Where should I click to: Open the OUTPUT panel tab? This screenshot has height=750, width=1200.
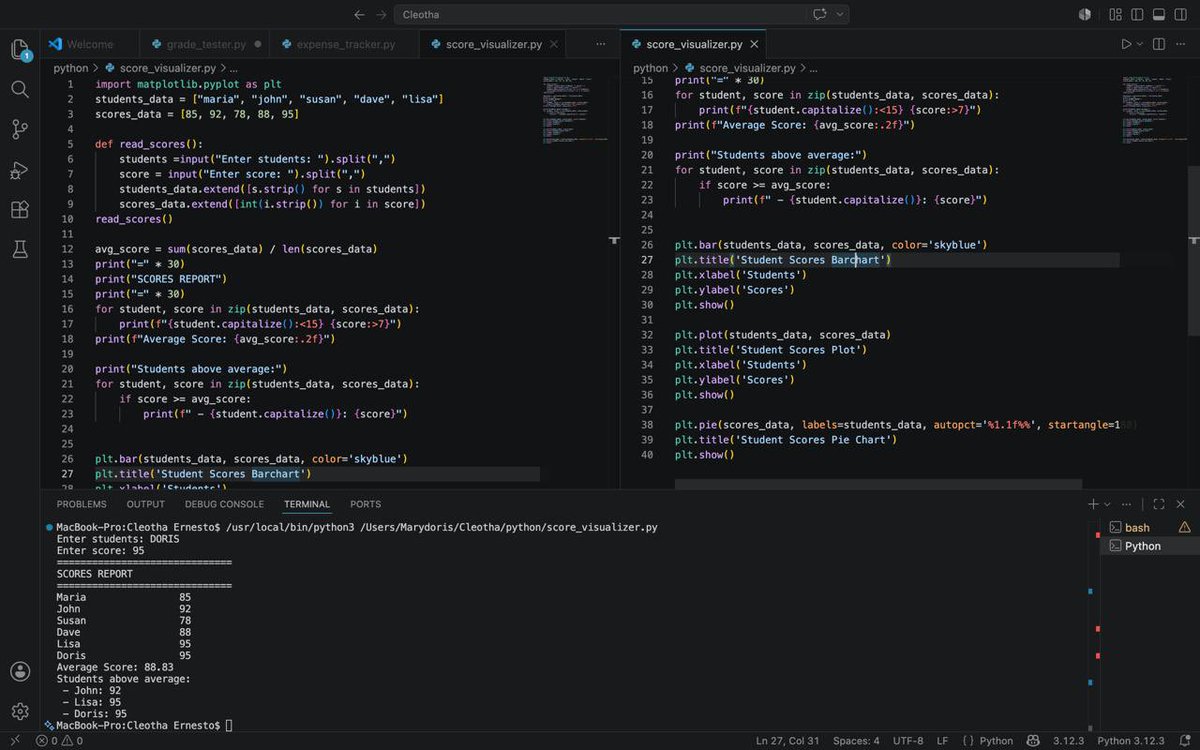[145, 504]
